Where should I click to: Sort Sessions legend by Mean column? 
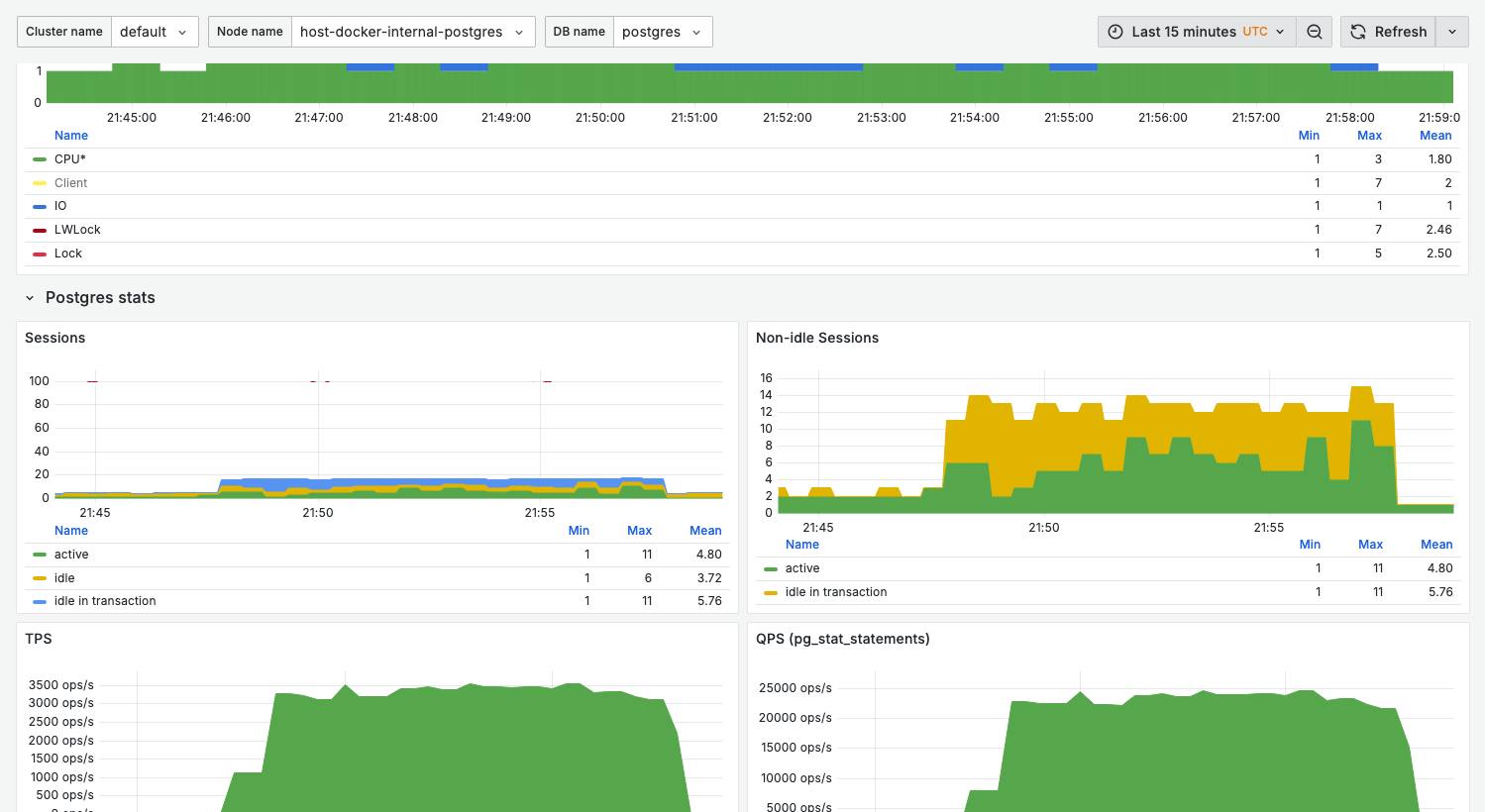(705, 531)
